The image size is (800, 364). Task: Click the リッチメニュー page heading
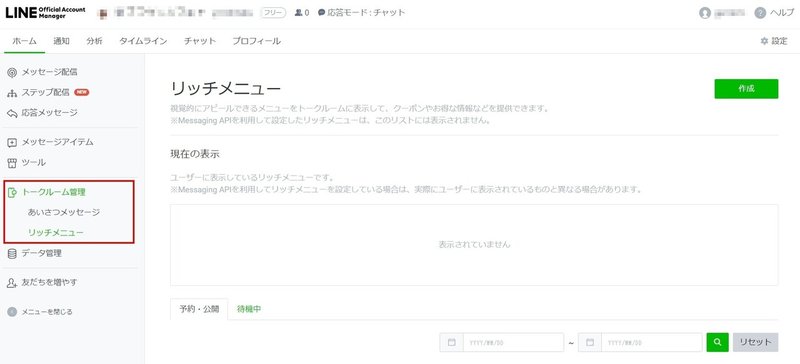[x=226, y=88]
